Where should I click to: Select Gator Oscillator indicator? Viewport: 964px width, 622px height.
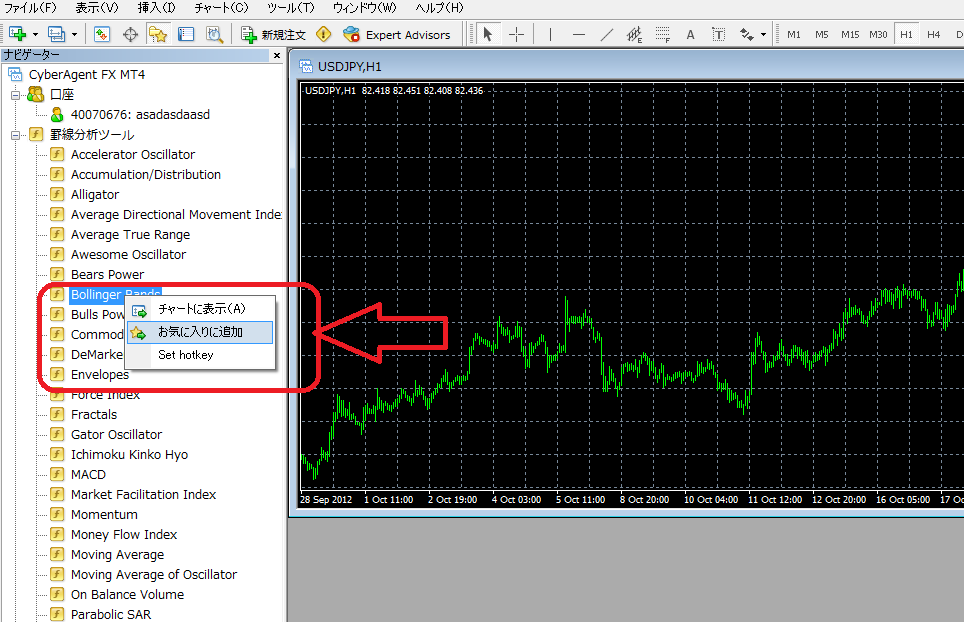point(116,435)
